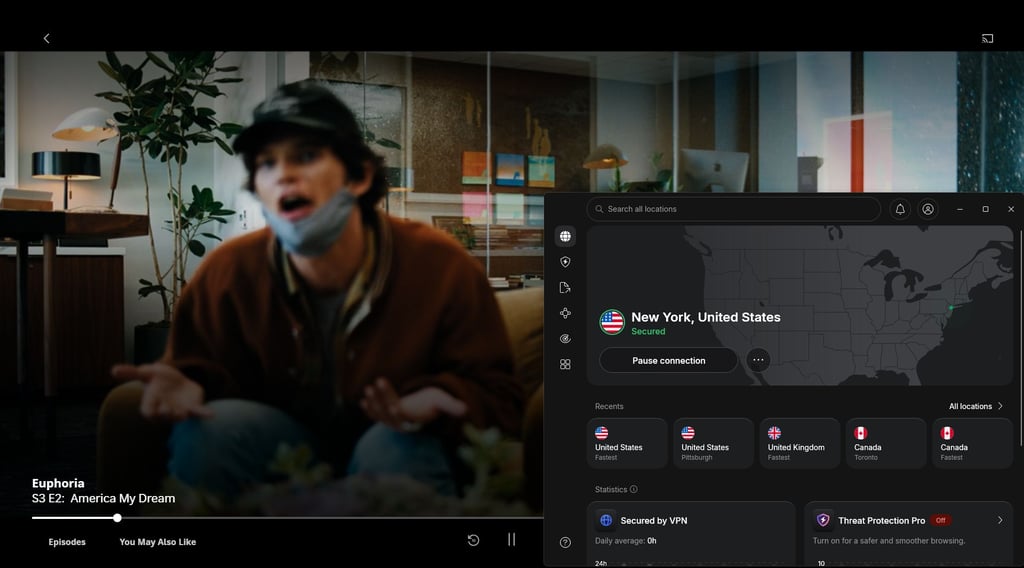Connect to United States Fastest recent
The image size is (1024, 568).
click(627, 443)
